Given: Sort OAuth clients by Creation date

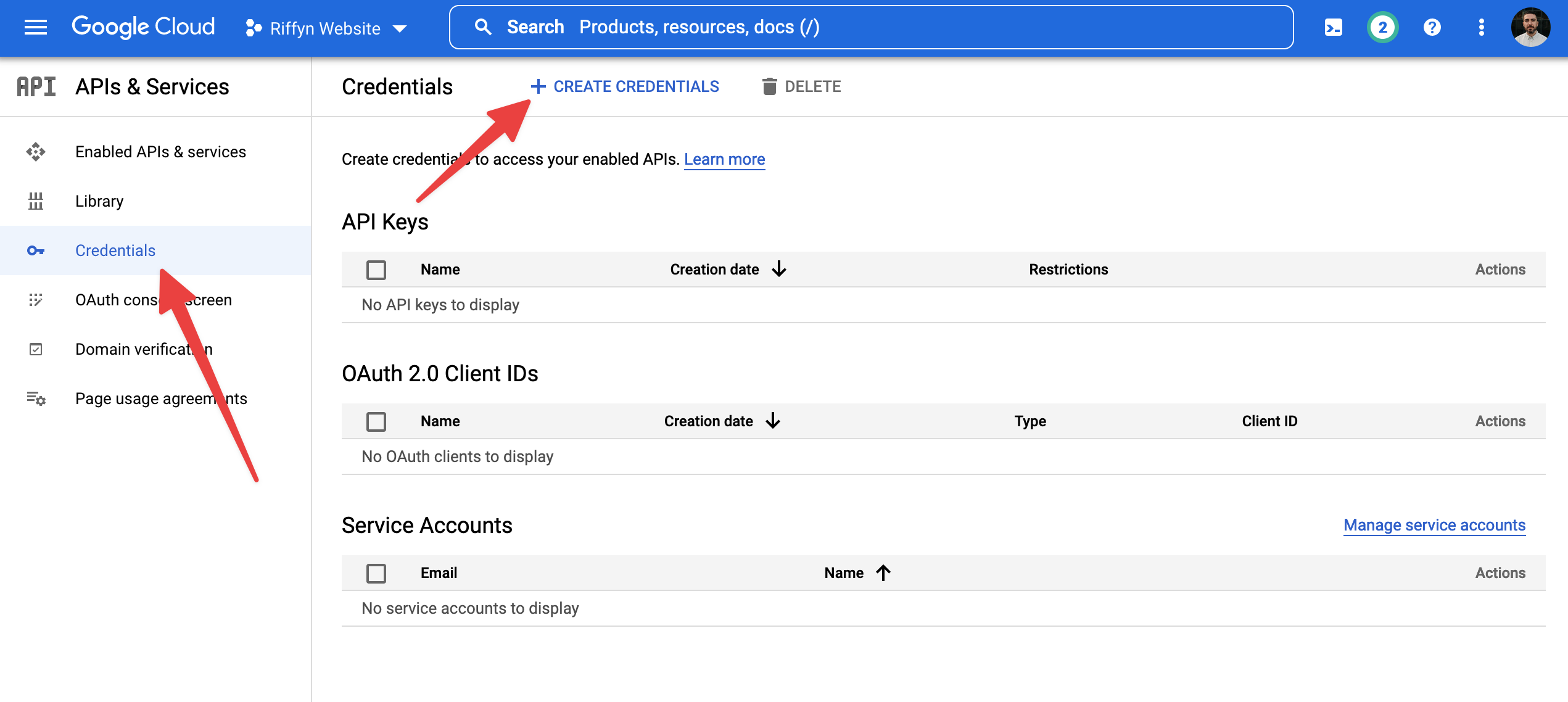Looking at the screenshot, I should point(708,421).
